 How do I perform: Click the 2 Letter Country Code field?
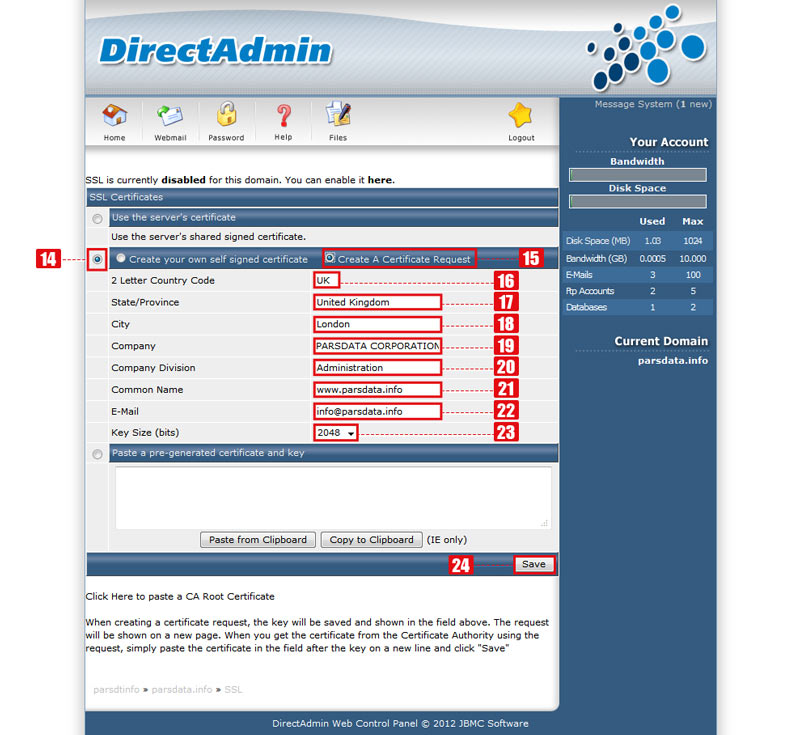pyautogui.click(x=327, y=281)
